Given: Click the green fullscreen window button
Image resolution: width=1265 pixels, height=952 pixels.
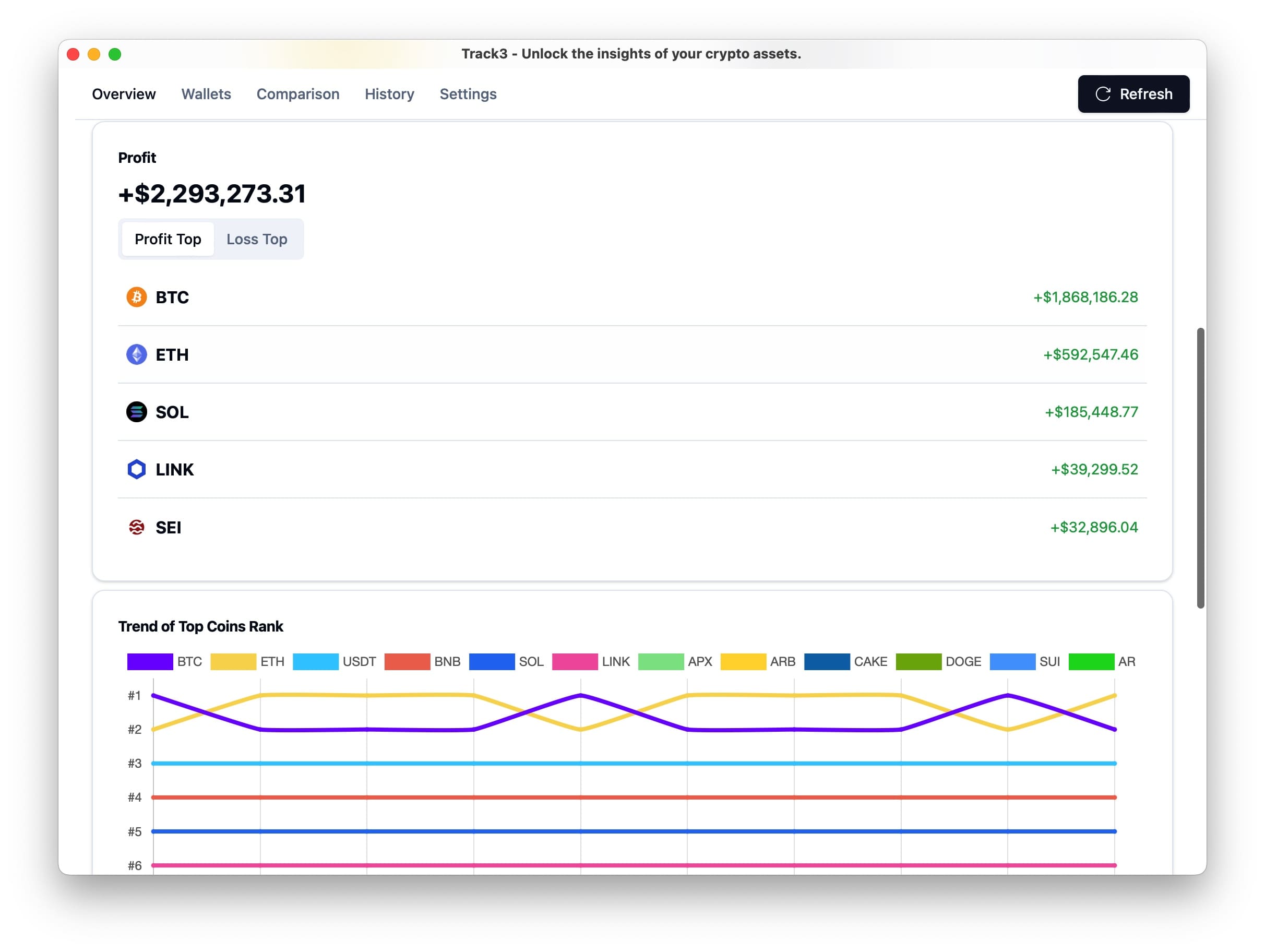Looking at the screenshot, I should pyautogui.click(x=114, y=54).
